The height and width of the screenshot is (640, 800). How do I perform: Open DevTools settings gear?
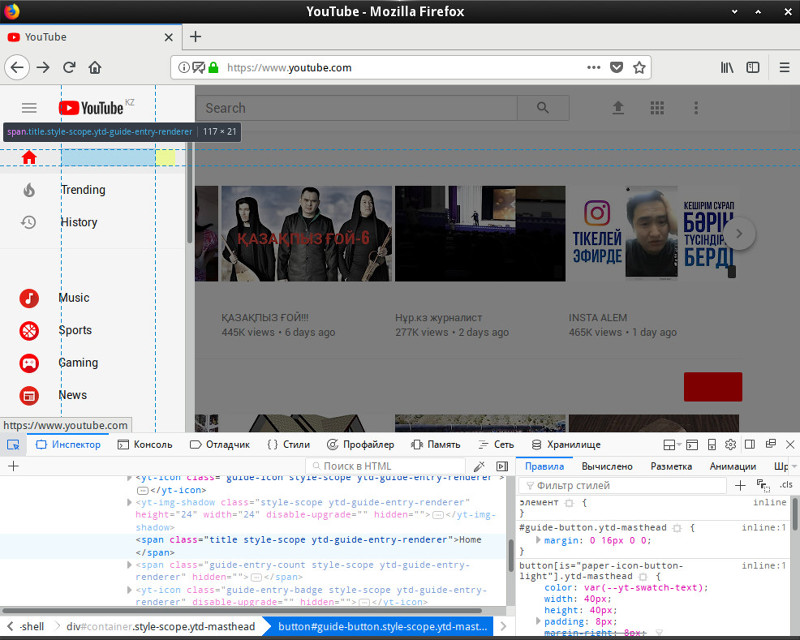click(x=730, y=444)
